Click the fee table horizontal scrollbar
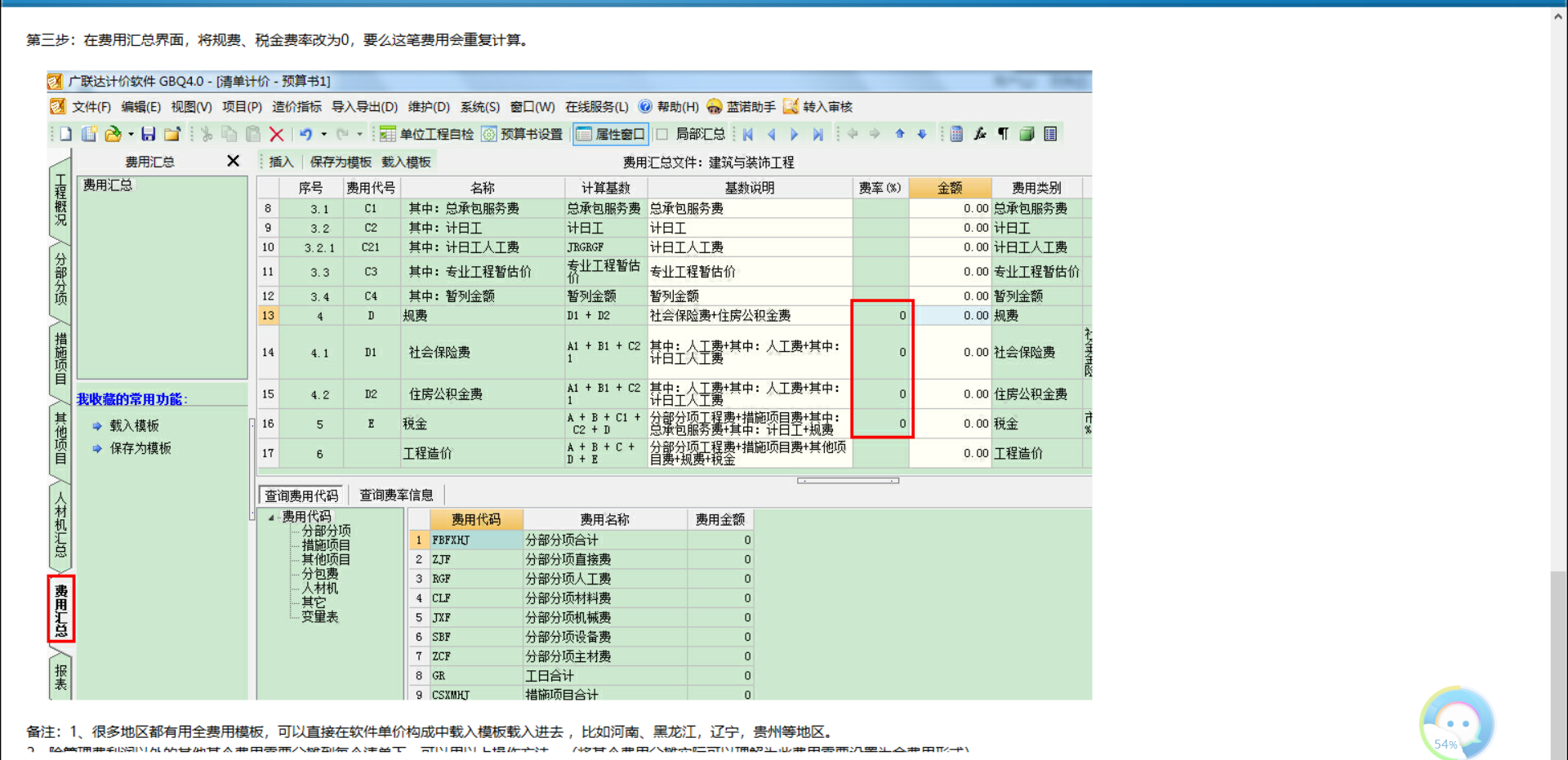The image size is (1568, 760). 848,480
